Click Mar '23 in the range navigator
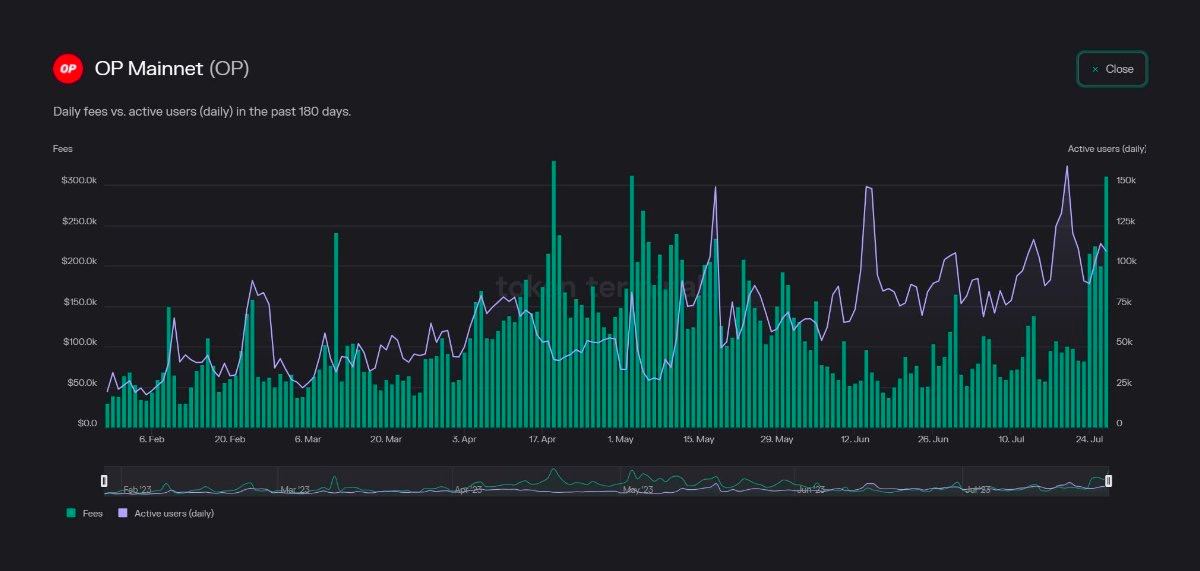The width and height of the screenshot is (1200, 571). coord(296,490)
